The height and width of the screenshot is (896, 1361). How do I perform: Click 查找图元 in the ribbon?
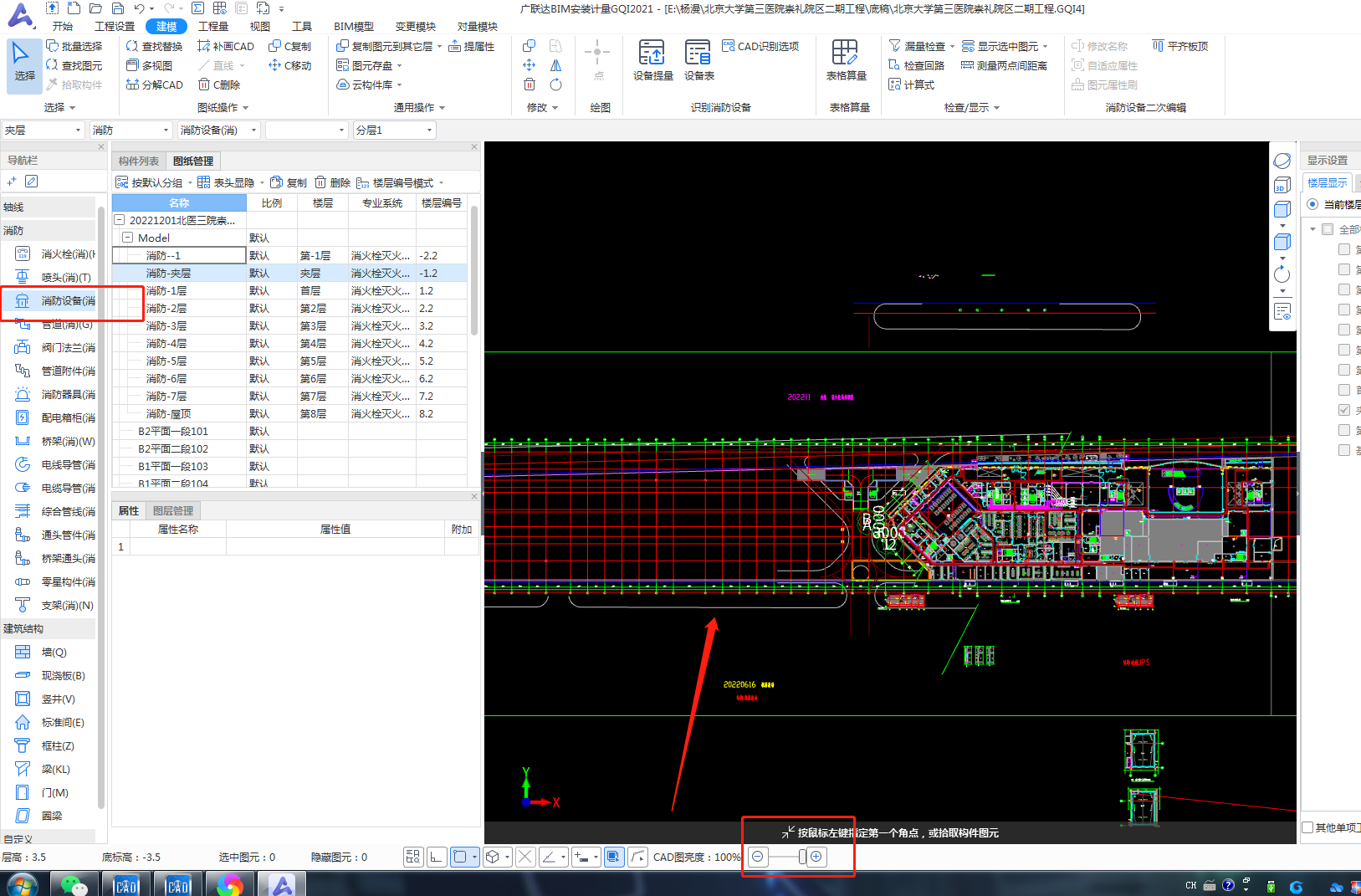[74, 65]
